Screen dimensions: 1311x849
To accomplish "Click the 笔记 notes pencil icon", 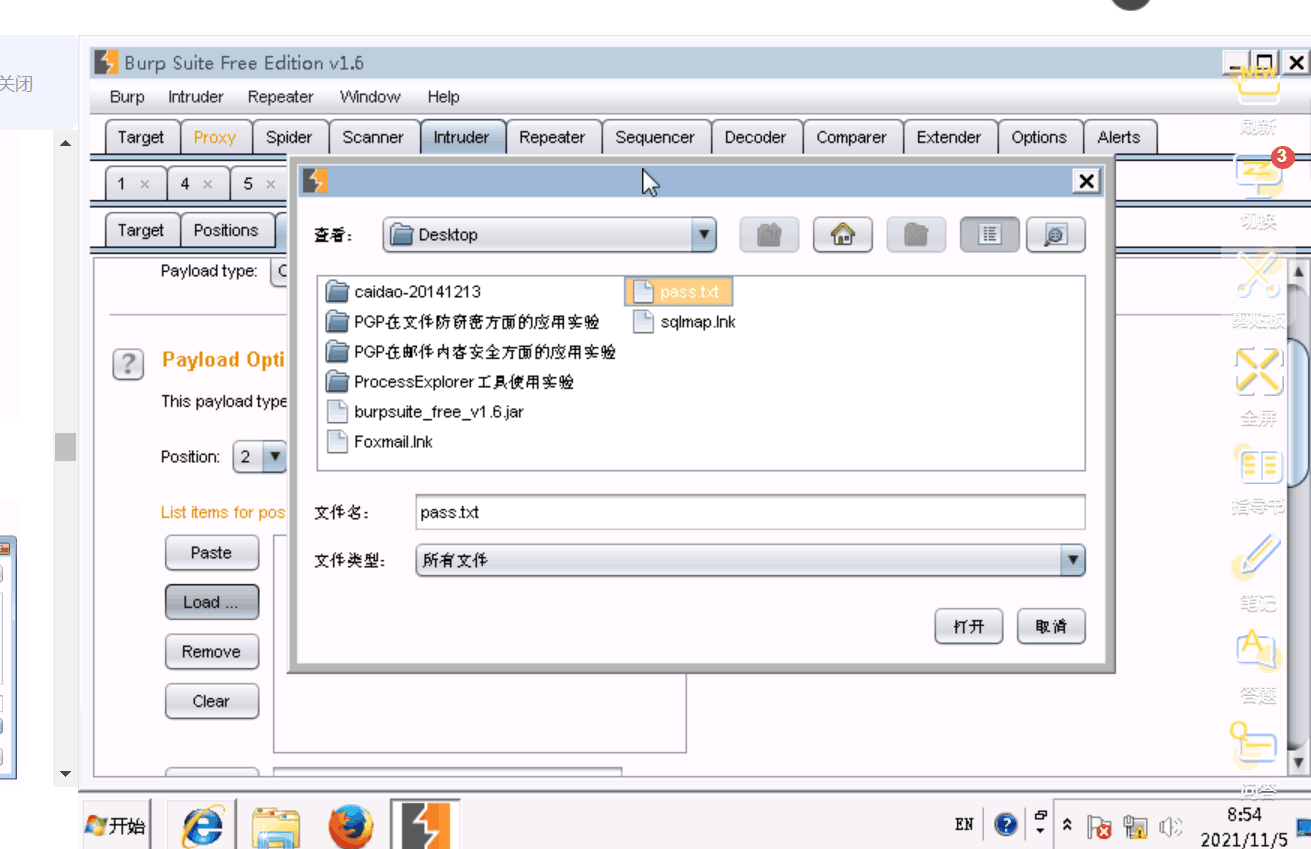I will click(x=1257, y=556).
